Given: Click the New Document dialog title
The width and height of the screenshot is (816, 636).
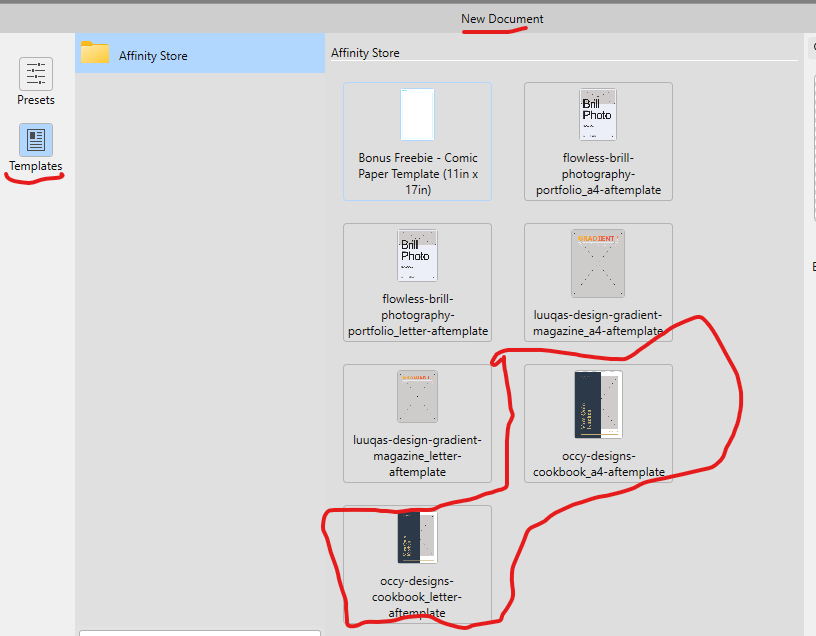Looking at the screenshot, I should click(501, 18).
